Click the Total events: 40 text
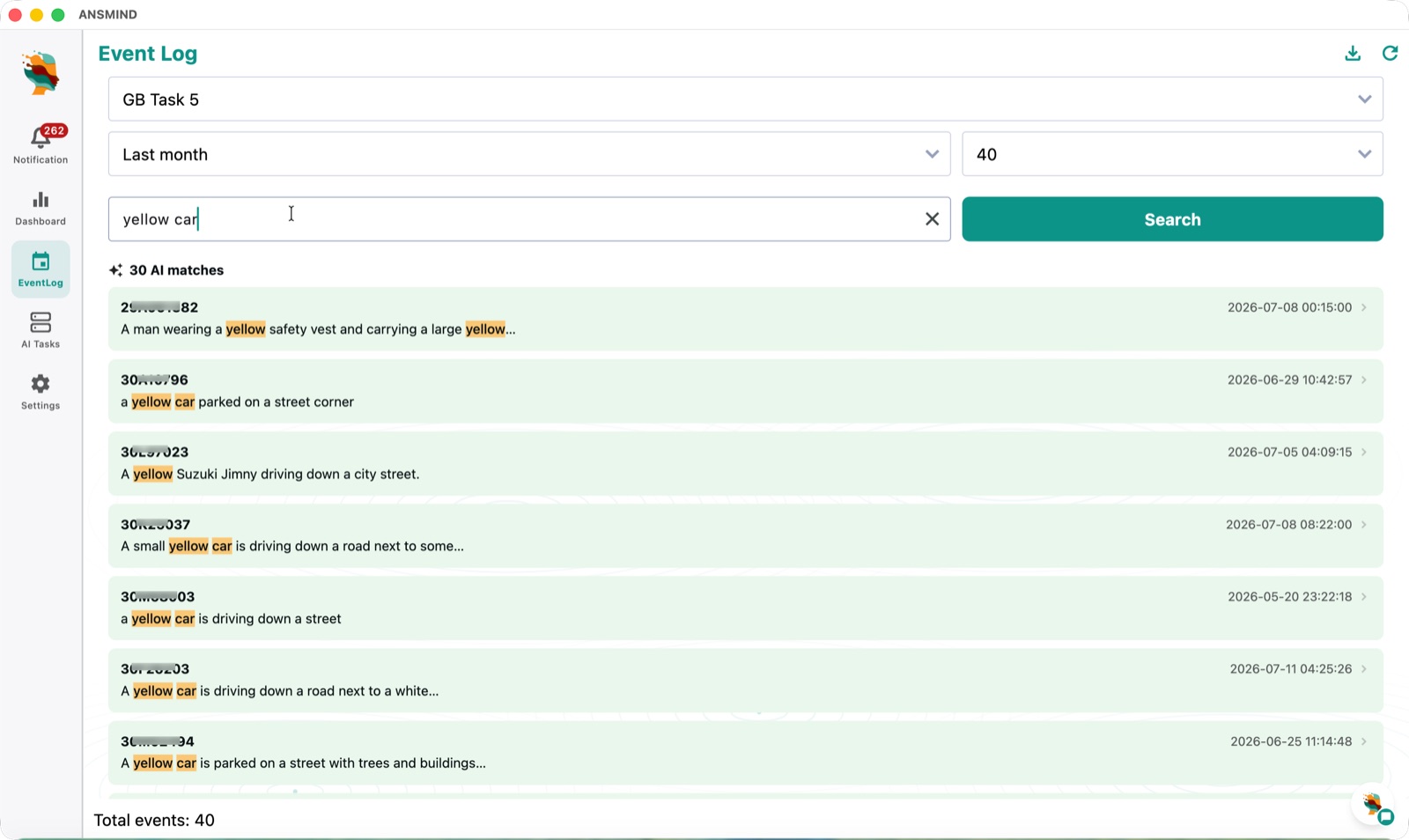The height and width of the screenshot is (840, 1409). [154, 820]
